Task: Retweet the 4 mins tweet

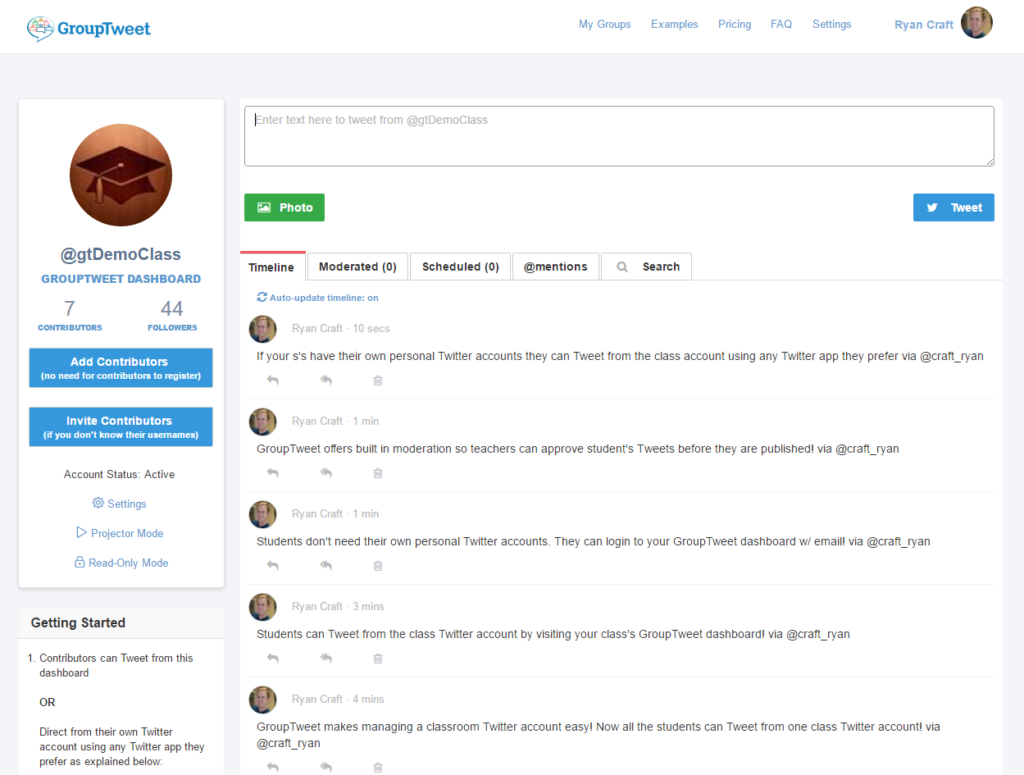Action: 326,767
